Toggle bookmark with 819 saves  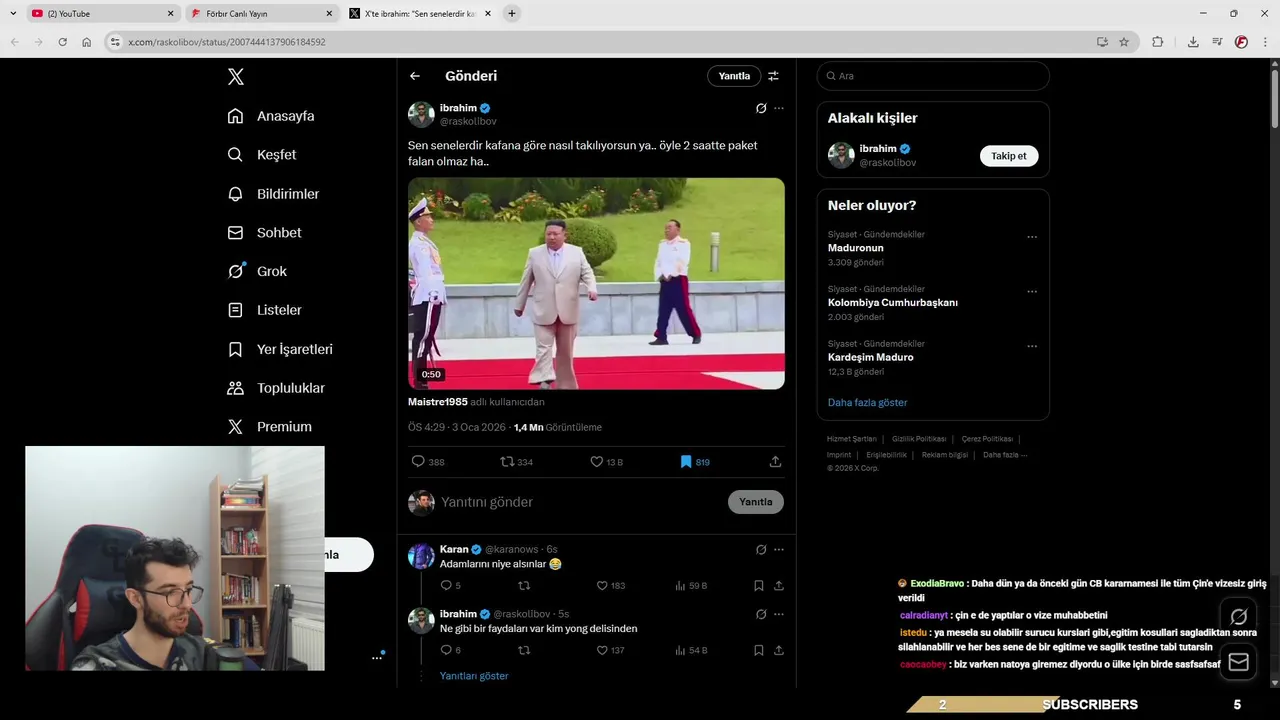(695, 462)
